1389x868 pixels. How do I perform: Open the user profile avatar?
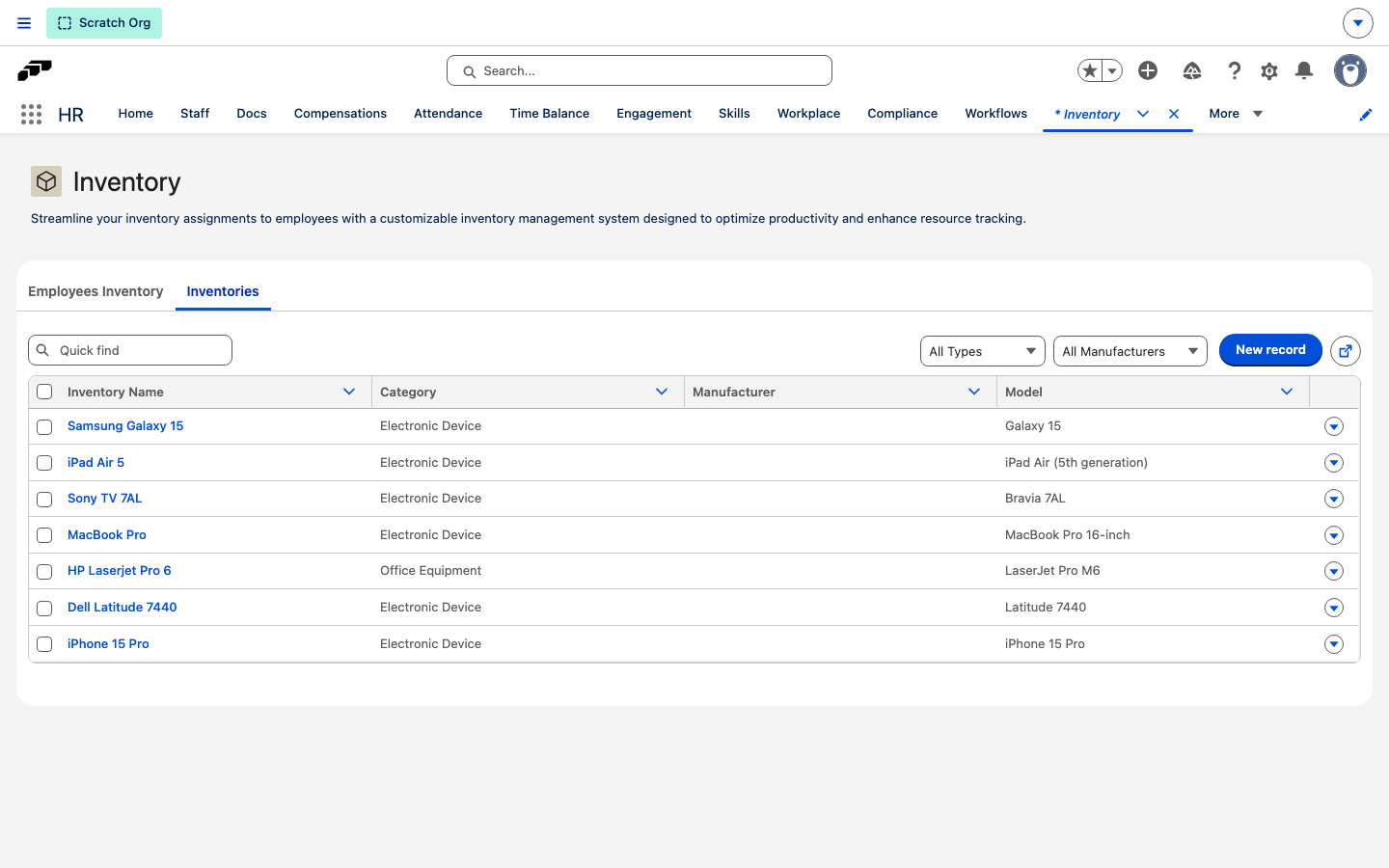coord(1350,70)
